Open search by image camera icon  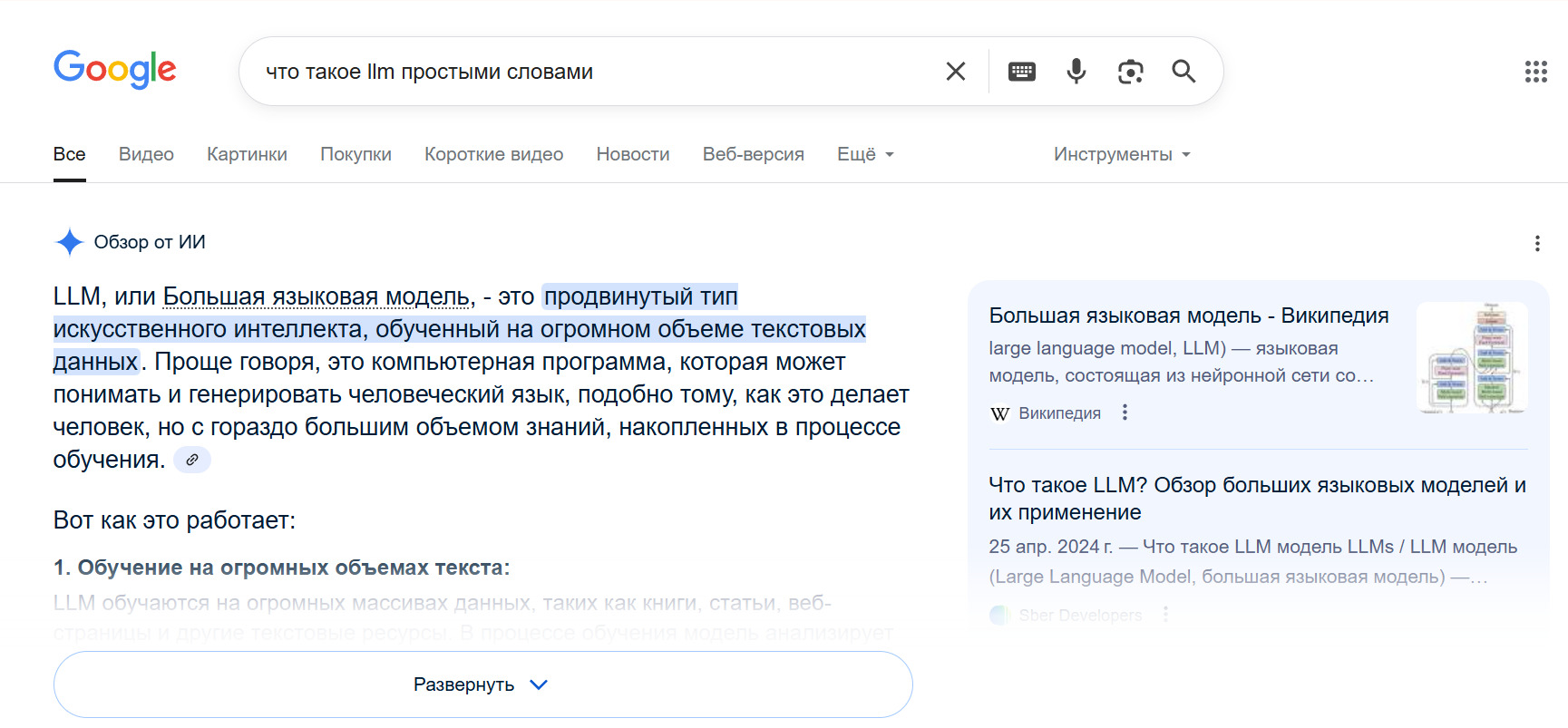tap(1130, 72)
